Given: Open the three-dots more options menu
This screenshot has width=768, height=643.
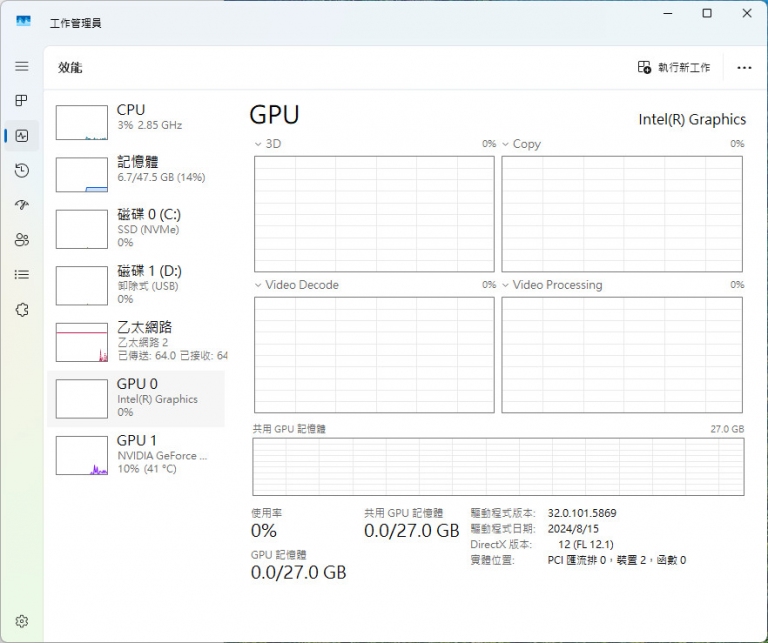Looking at the screenshot, I should coord(744,68).
